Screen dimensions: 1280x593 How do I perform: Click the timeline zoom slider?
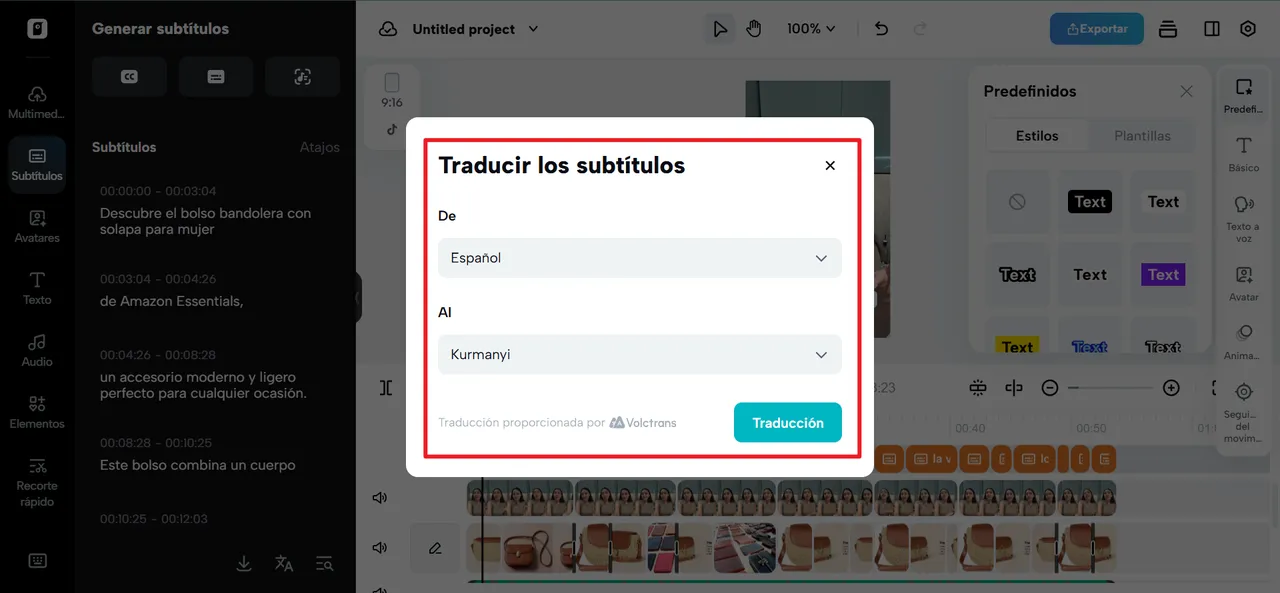1110,388
